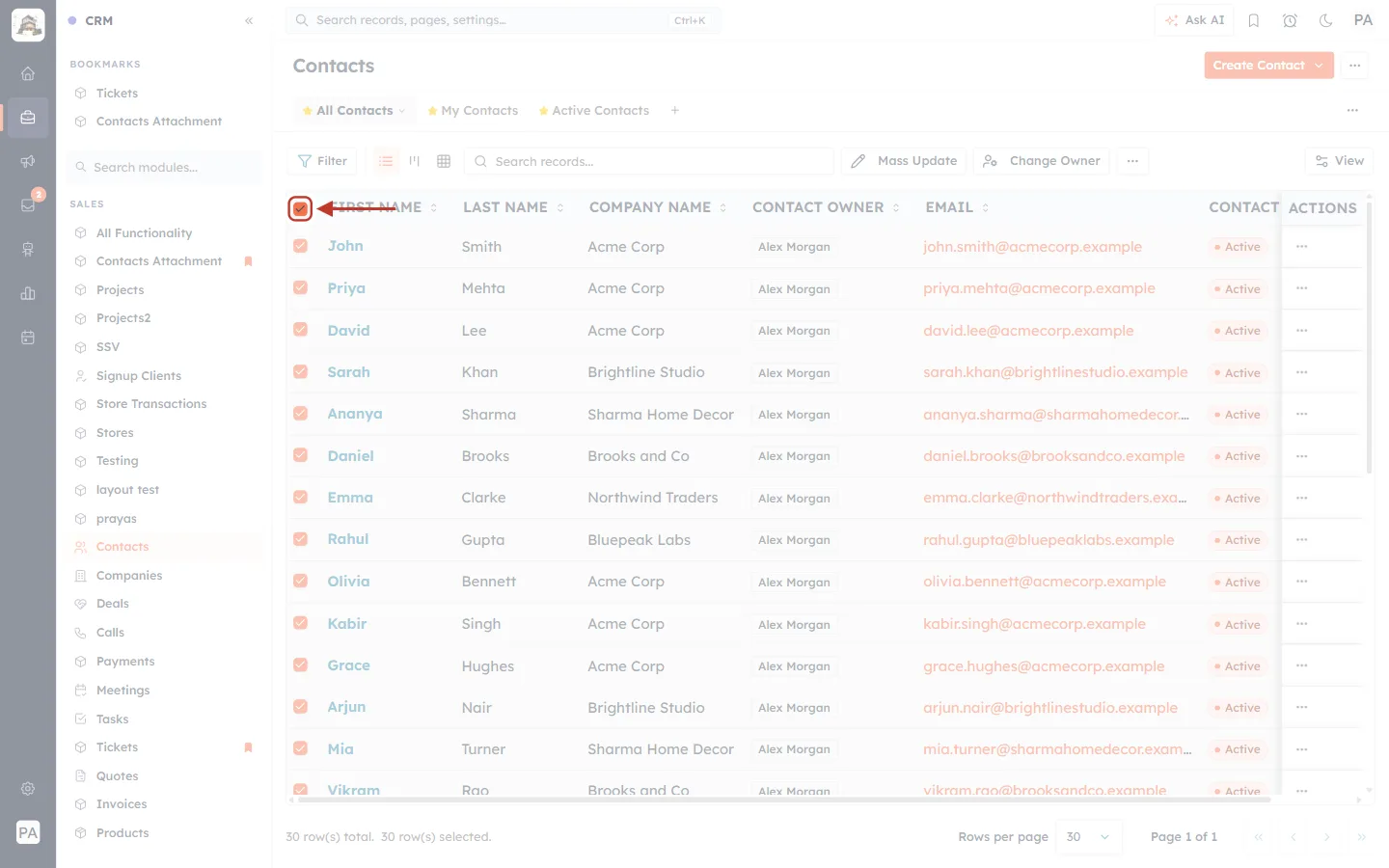The image size is (1389, 868).
Task: Switch to My Contacts tab
Action: pos(473,111)
